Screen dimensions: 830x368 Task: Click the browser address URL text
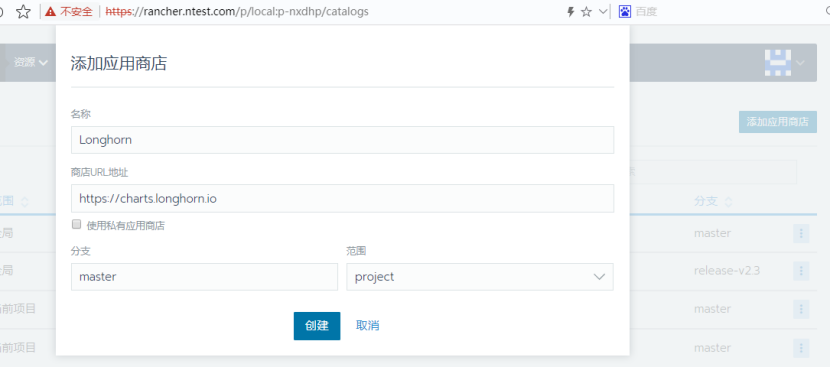pos(237,12)
